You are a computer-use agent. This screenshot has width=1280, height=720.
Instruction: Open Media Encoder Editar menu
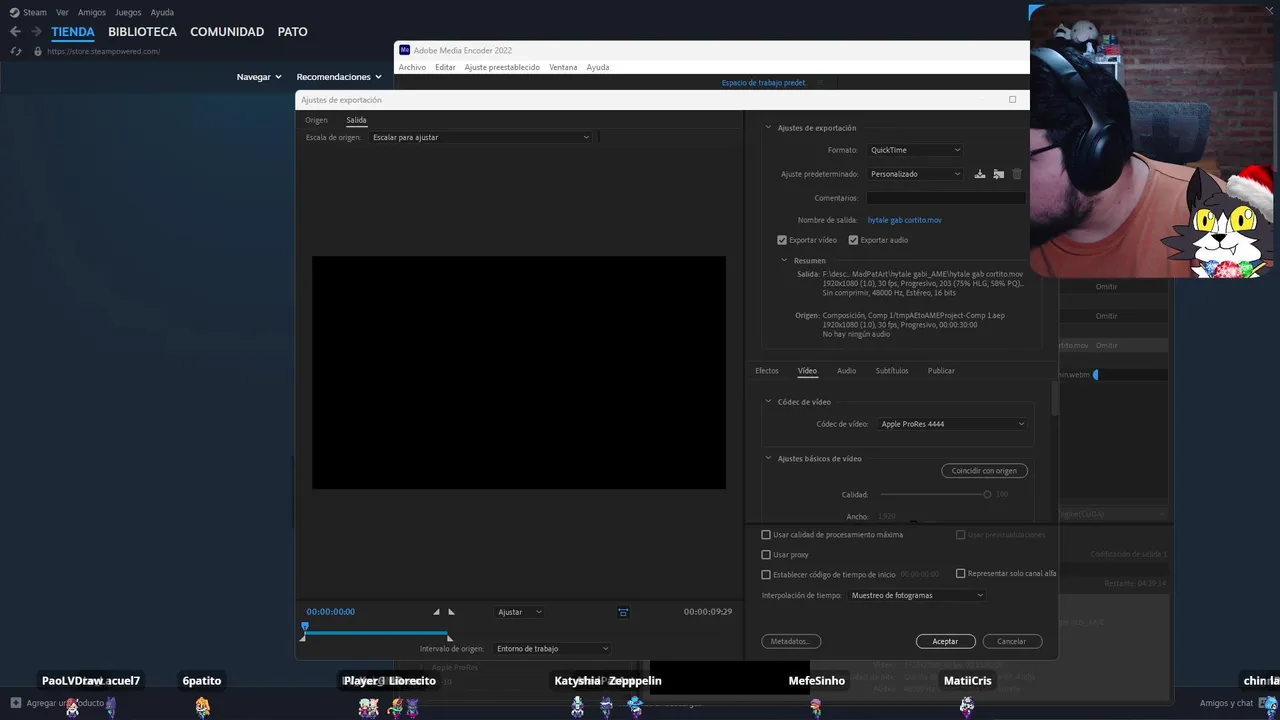tap(445, 67)
